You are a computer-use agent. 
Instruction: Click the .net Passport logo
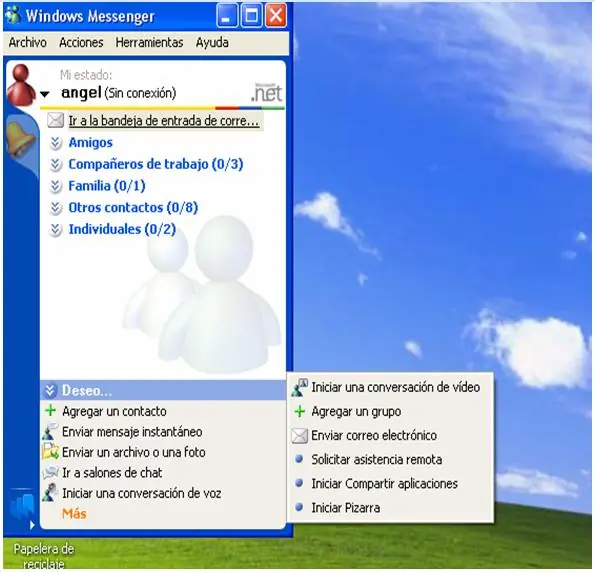(x=267, y=93)
